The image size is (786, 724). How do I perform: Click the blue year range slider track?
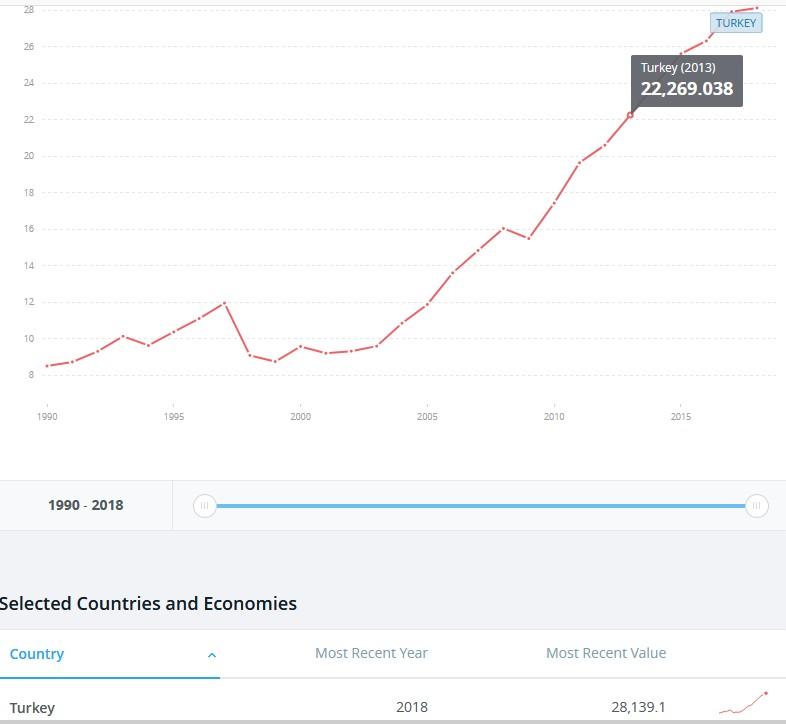point(480,506)
